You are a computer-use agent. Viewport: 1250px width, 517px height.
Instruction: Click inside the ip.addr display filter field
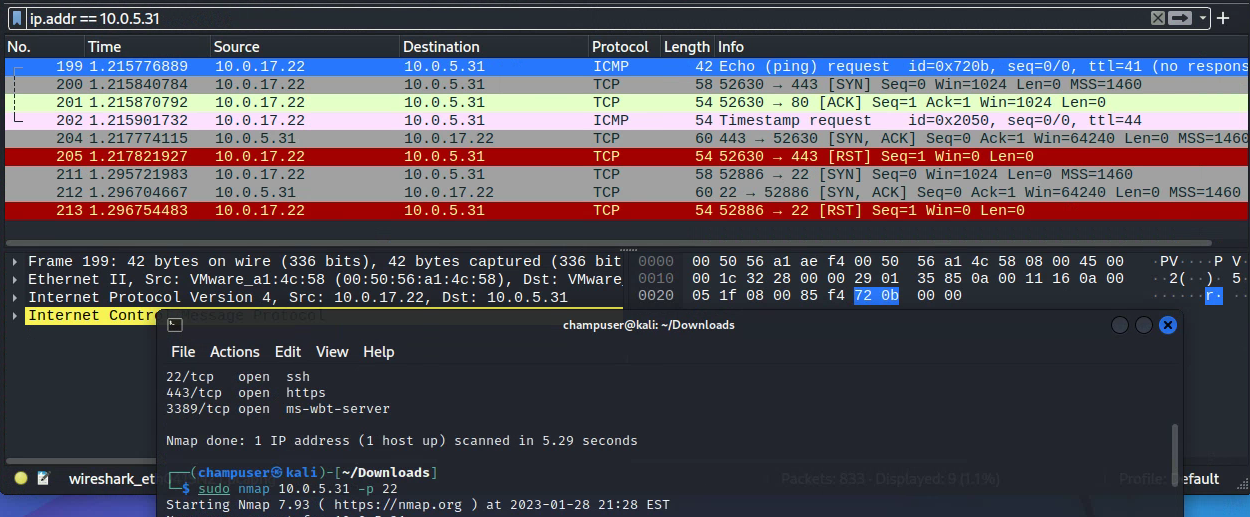500,18
